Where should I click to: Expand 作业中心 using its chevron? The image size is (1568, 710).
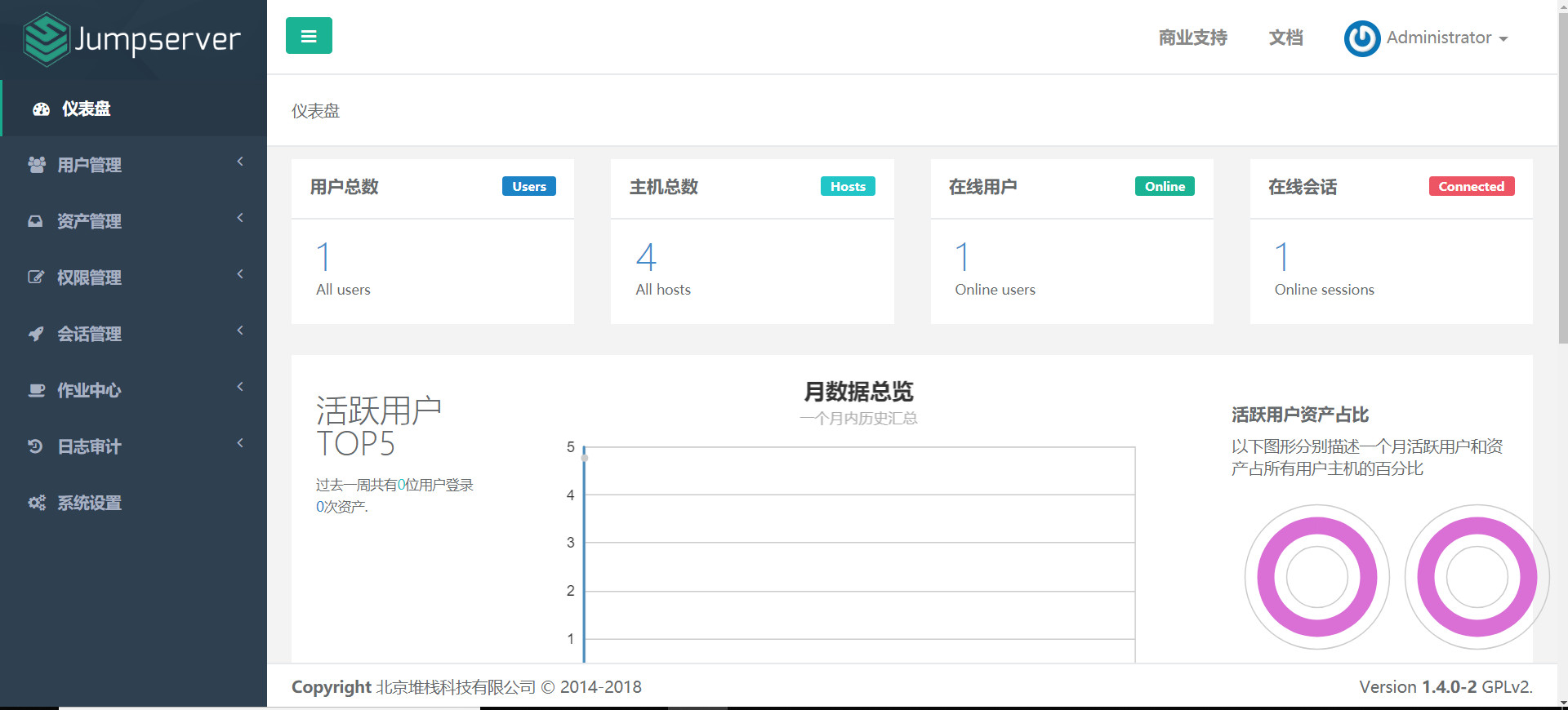[240, 387]
